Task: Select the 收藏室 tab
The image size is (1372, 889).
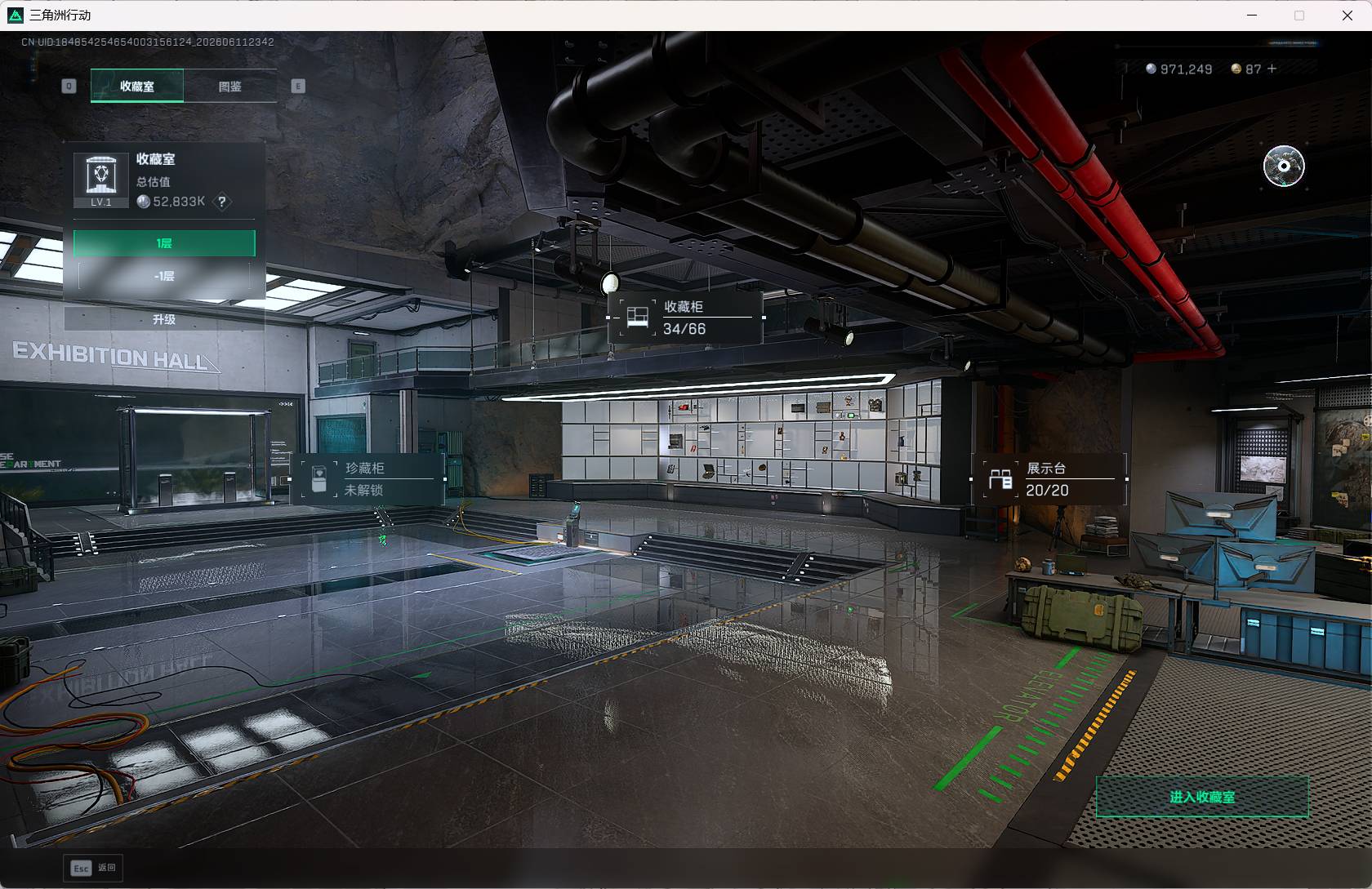Action: pos(137,87)
